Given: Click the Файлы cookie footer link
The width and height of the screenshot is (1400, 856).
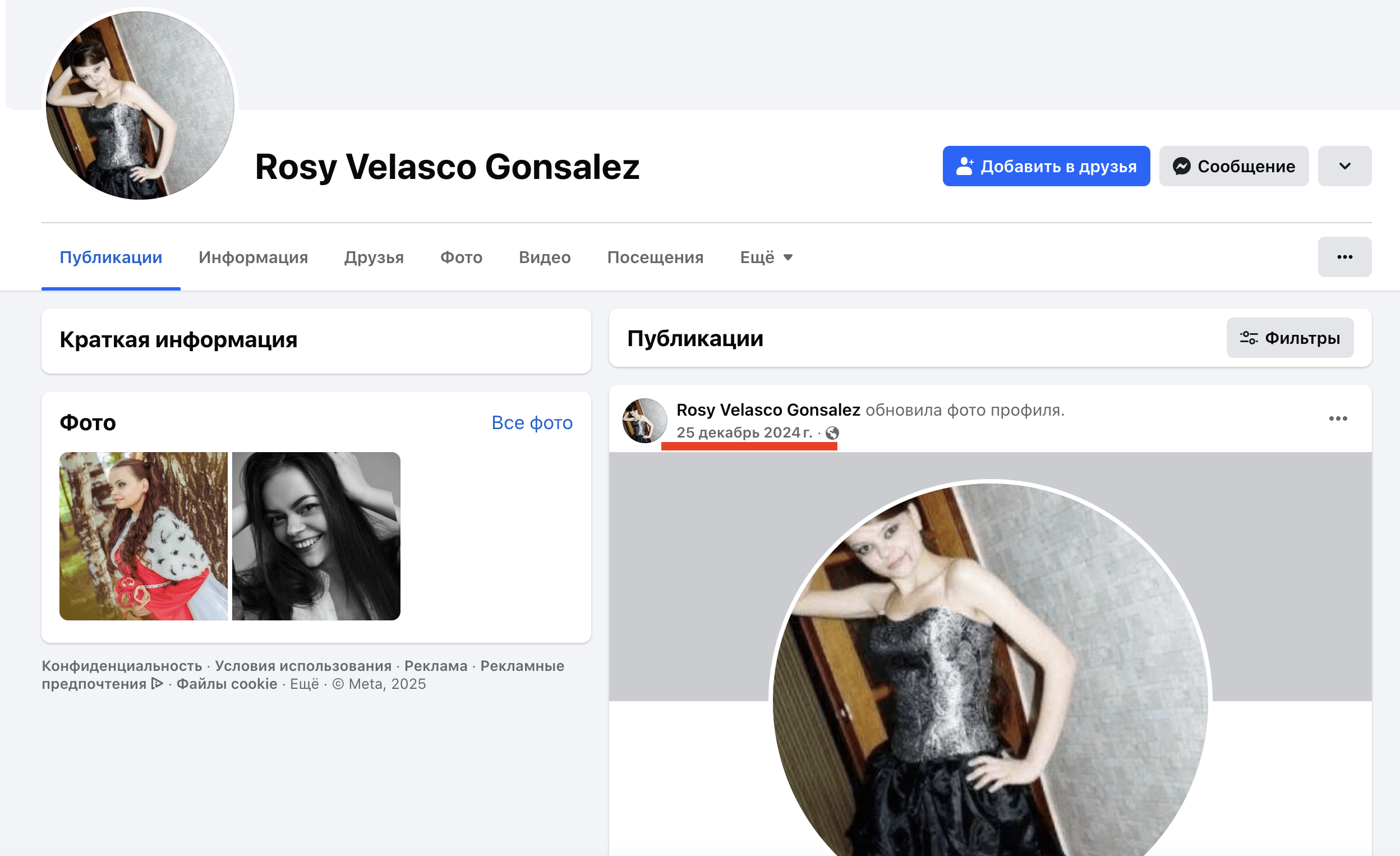Looking at the screenshot, I should click(x=227, y=684).
